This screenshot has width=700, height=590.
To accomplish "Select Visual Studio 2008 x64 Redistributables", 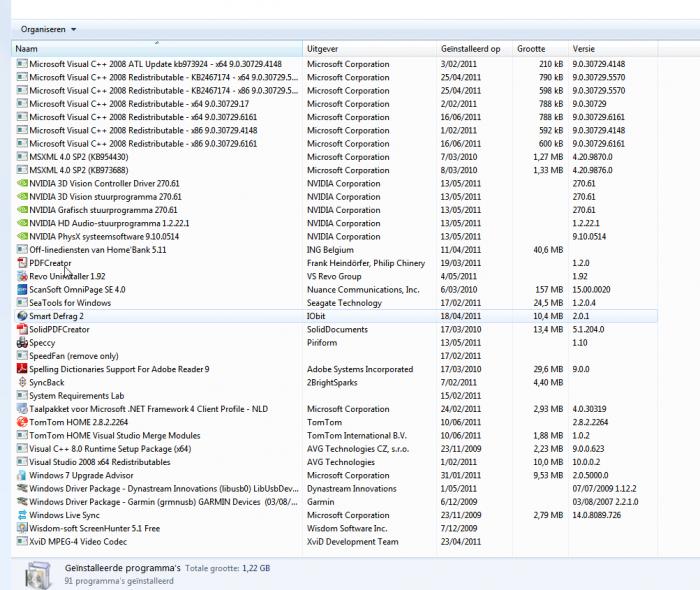I will click(336, 462).
